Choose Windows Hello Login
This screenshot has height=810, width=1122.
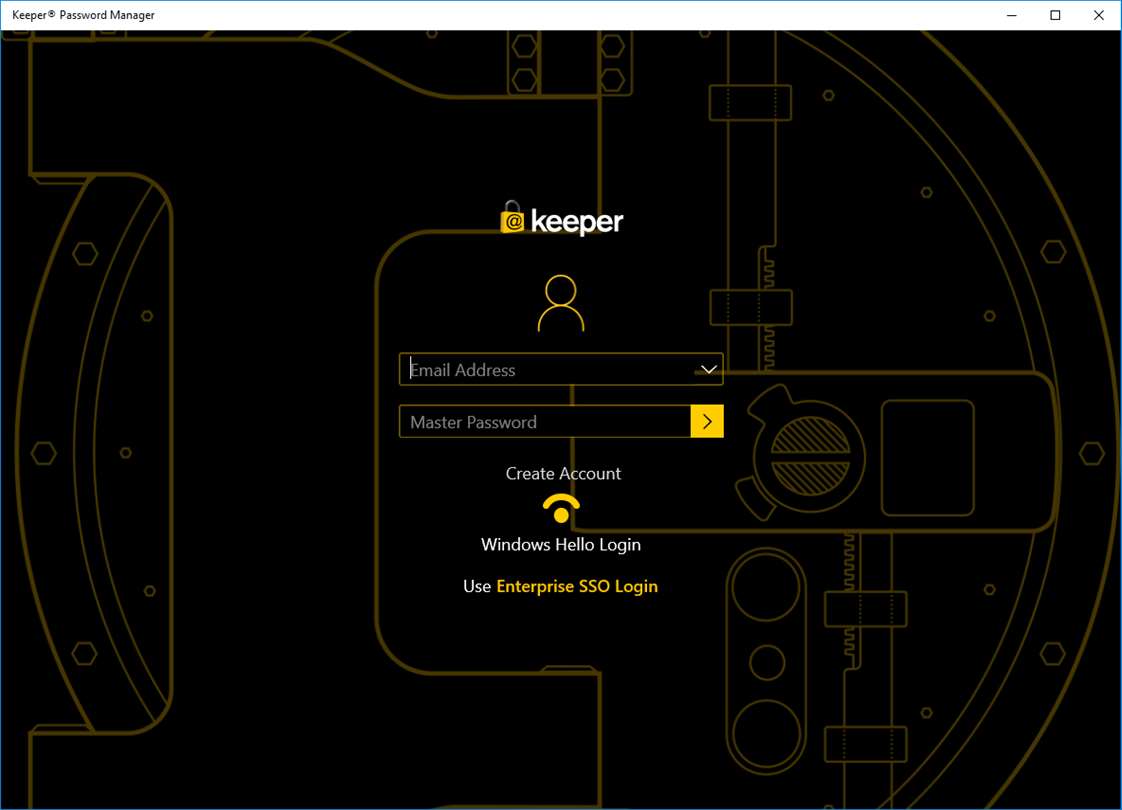[561, 545]
